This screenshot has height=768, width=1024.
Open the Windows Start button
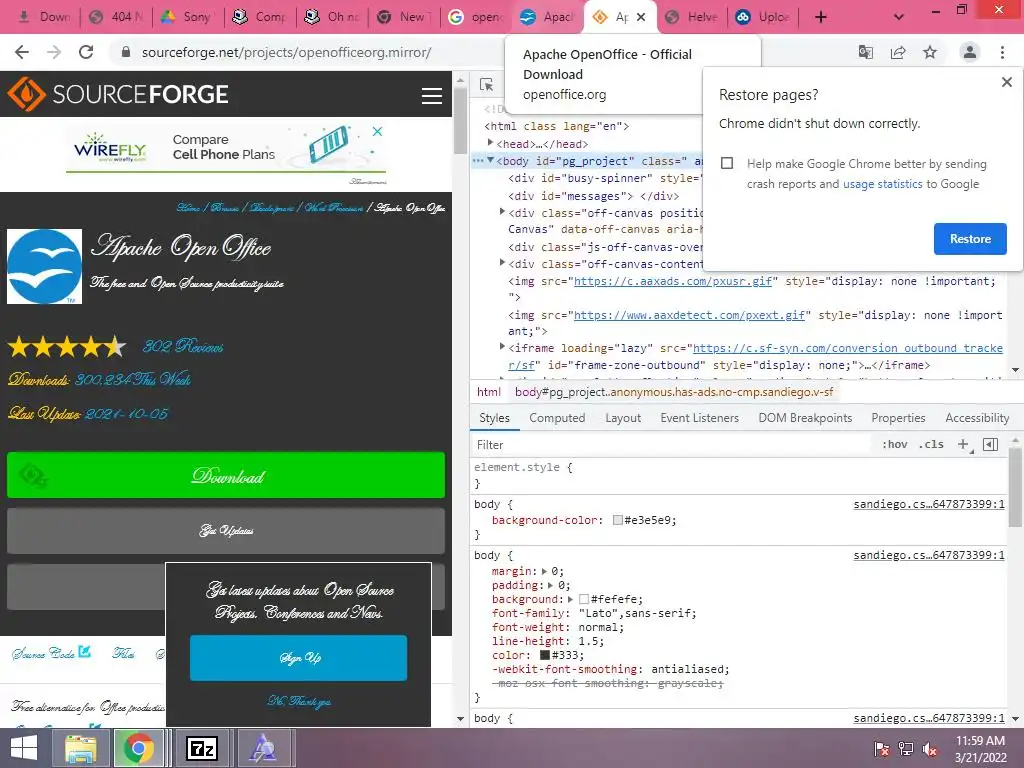(x=24, y=748)
